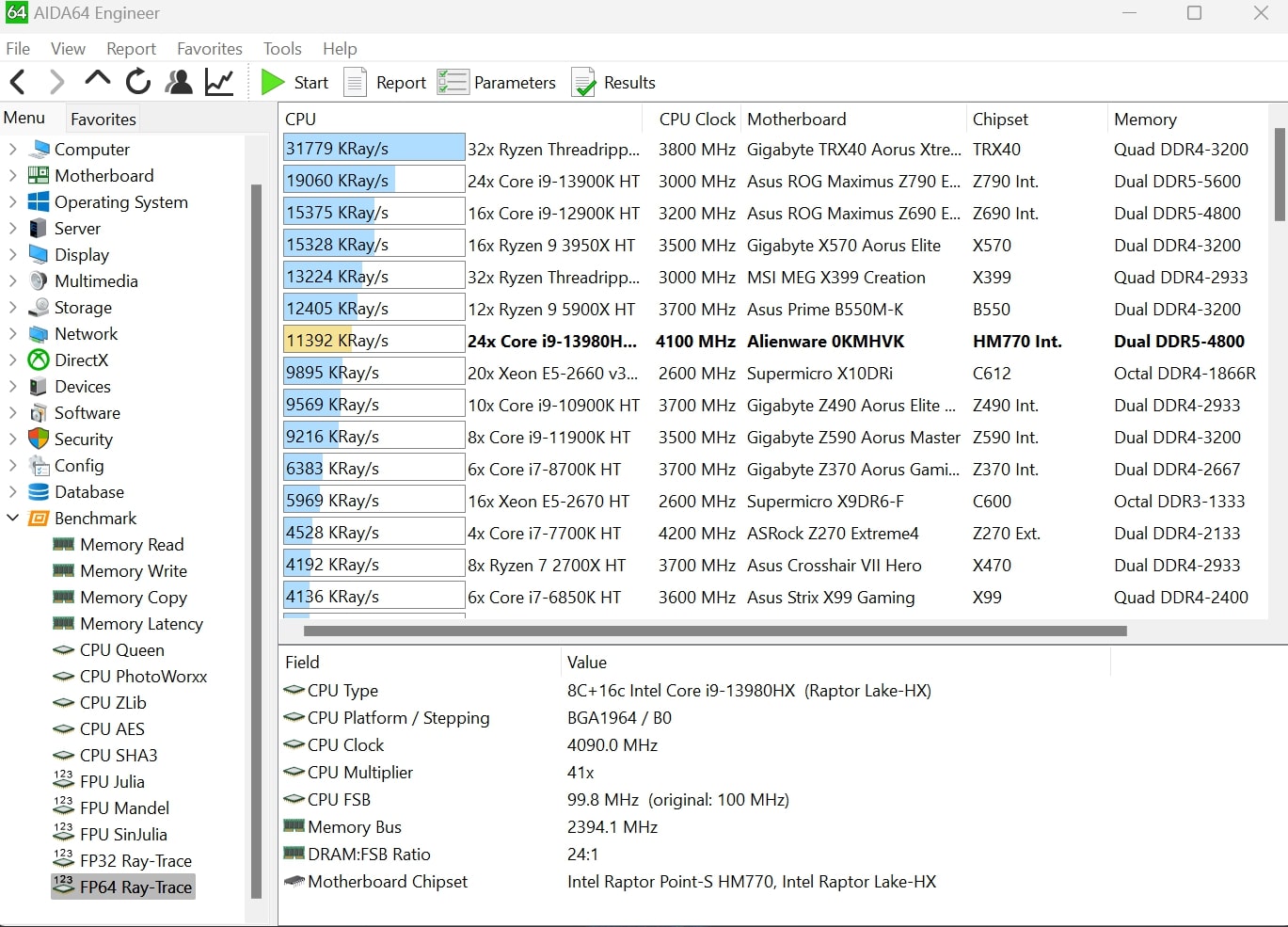Select CPU Queen benchmark
The height and width of the screenshot is (927, 1288).
pyautogui.click(x=122, y=649)
